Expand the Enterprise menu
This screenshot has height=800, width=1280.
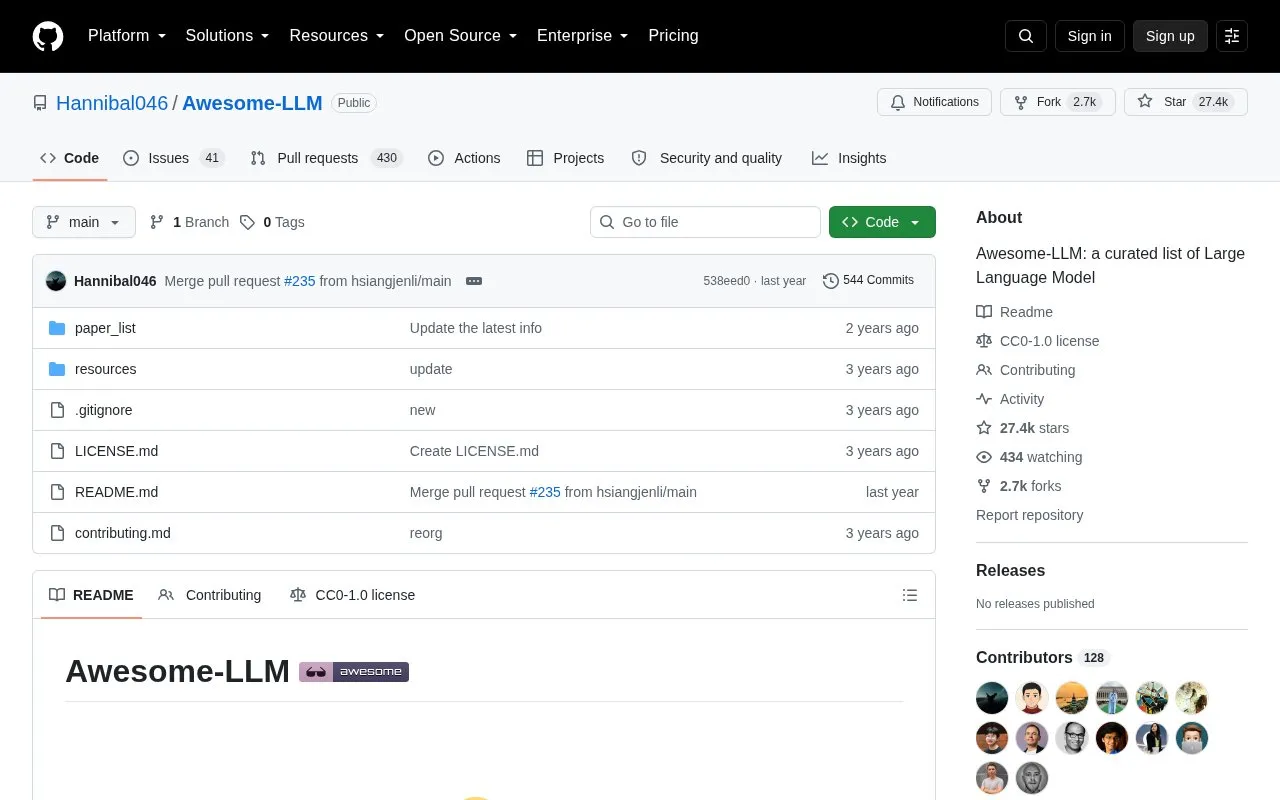coord(583,36)
